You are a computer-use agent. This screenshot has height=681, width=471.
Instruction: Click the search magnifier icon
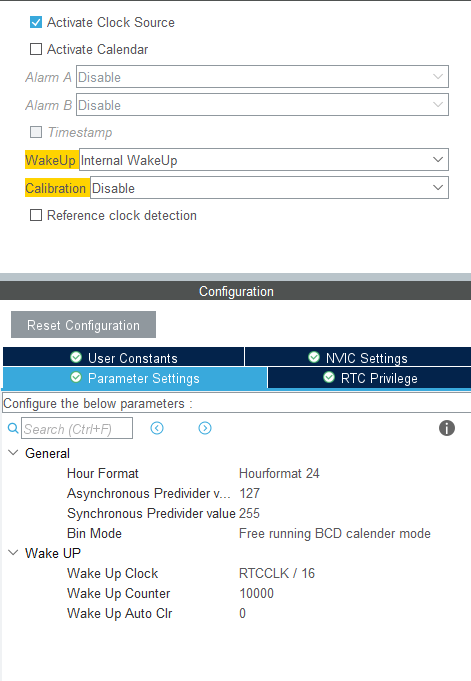(x=13, y=428)
